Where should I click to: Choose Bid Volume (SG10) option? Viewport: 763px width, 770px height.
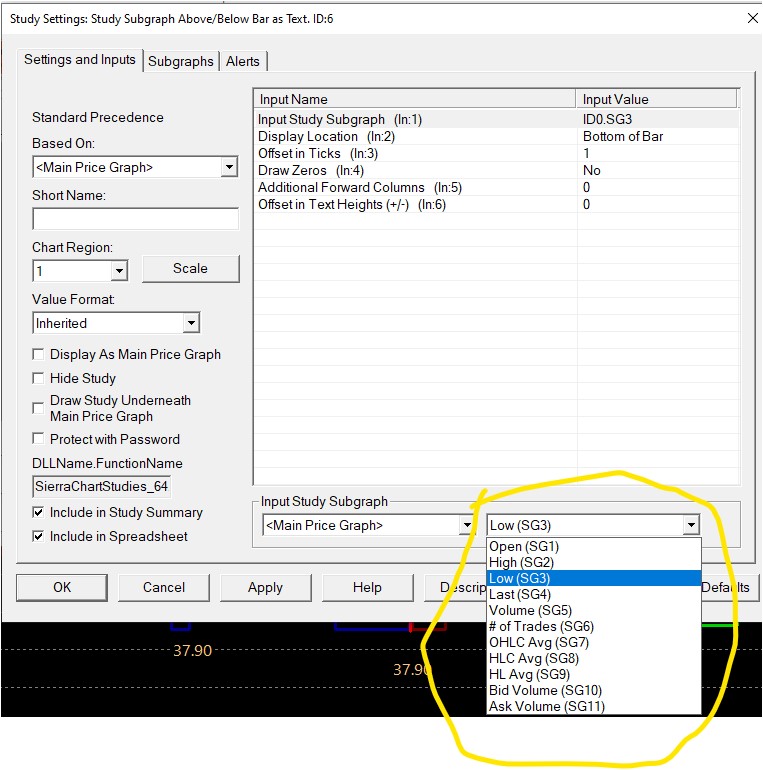(594, 690)
